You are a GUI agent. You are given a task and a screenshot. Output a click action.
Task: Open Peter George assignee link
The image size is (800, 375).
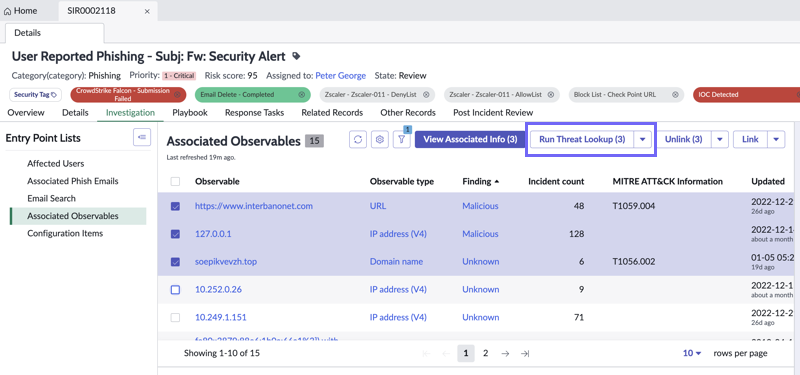pyautogui.click(x=340, y=76)
